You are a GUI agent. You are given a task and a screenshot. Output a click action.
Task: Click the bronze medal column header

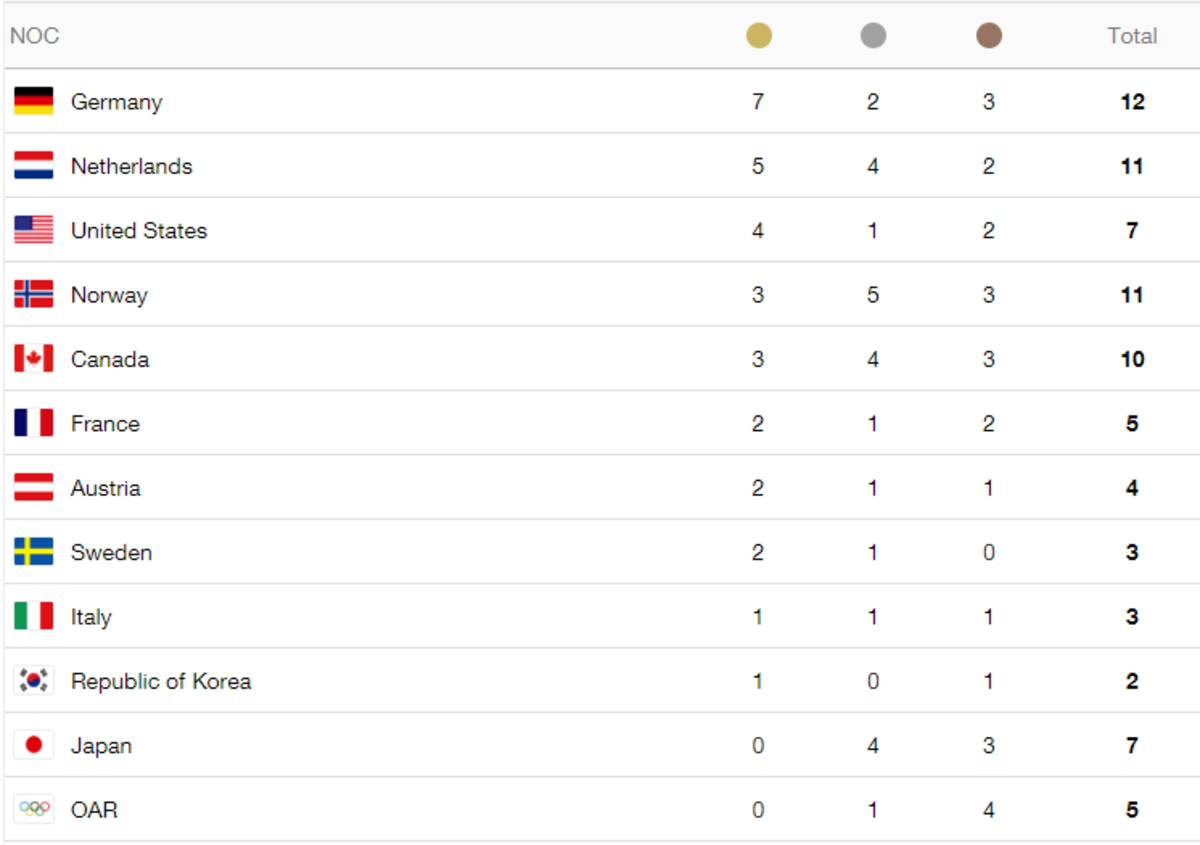tap(989, 36)
